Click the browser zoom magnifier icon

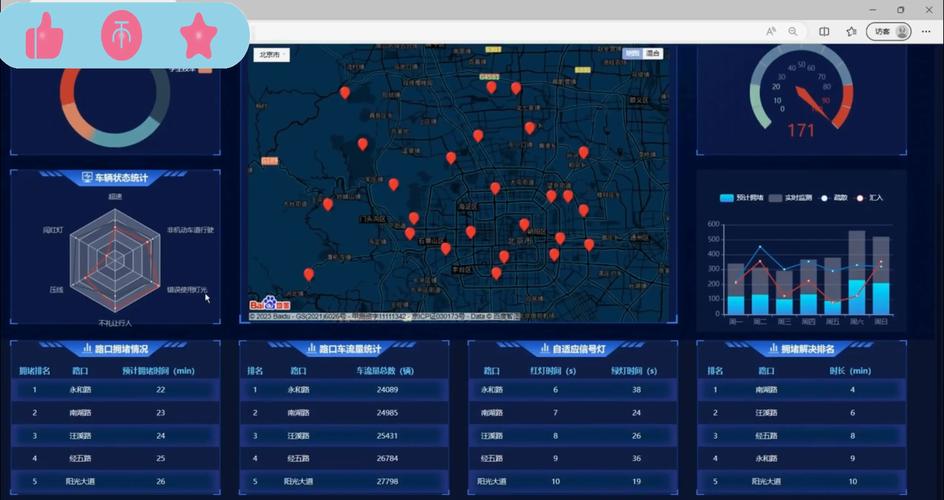[793, 31]
